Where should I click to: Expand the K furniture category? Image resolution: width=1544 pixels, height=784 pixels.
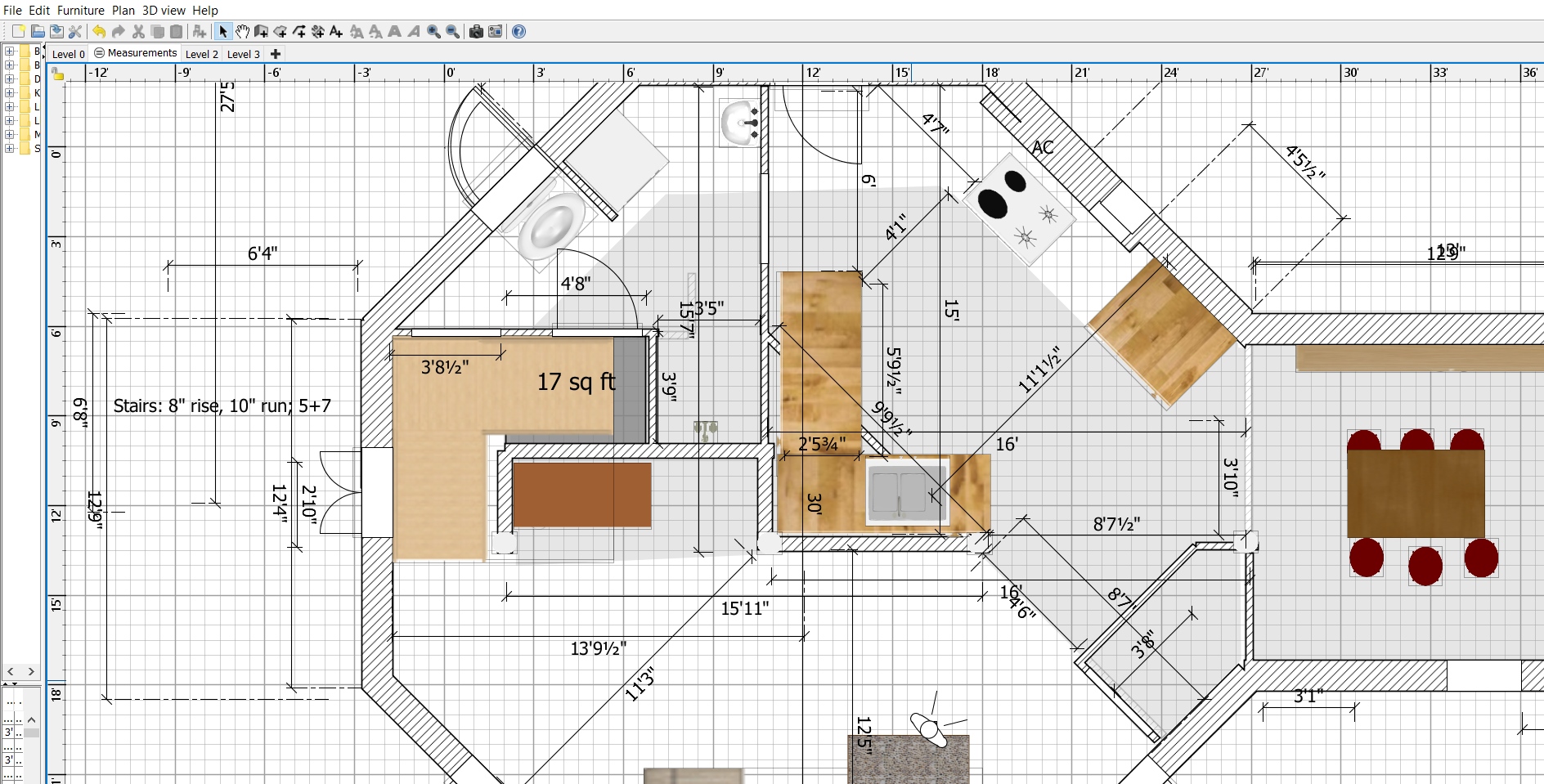[x=10, y=93]
